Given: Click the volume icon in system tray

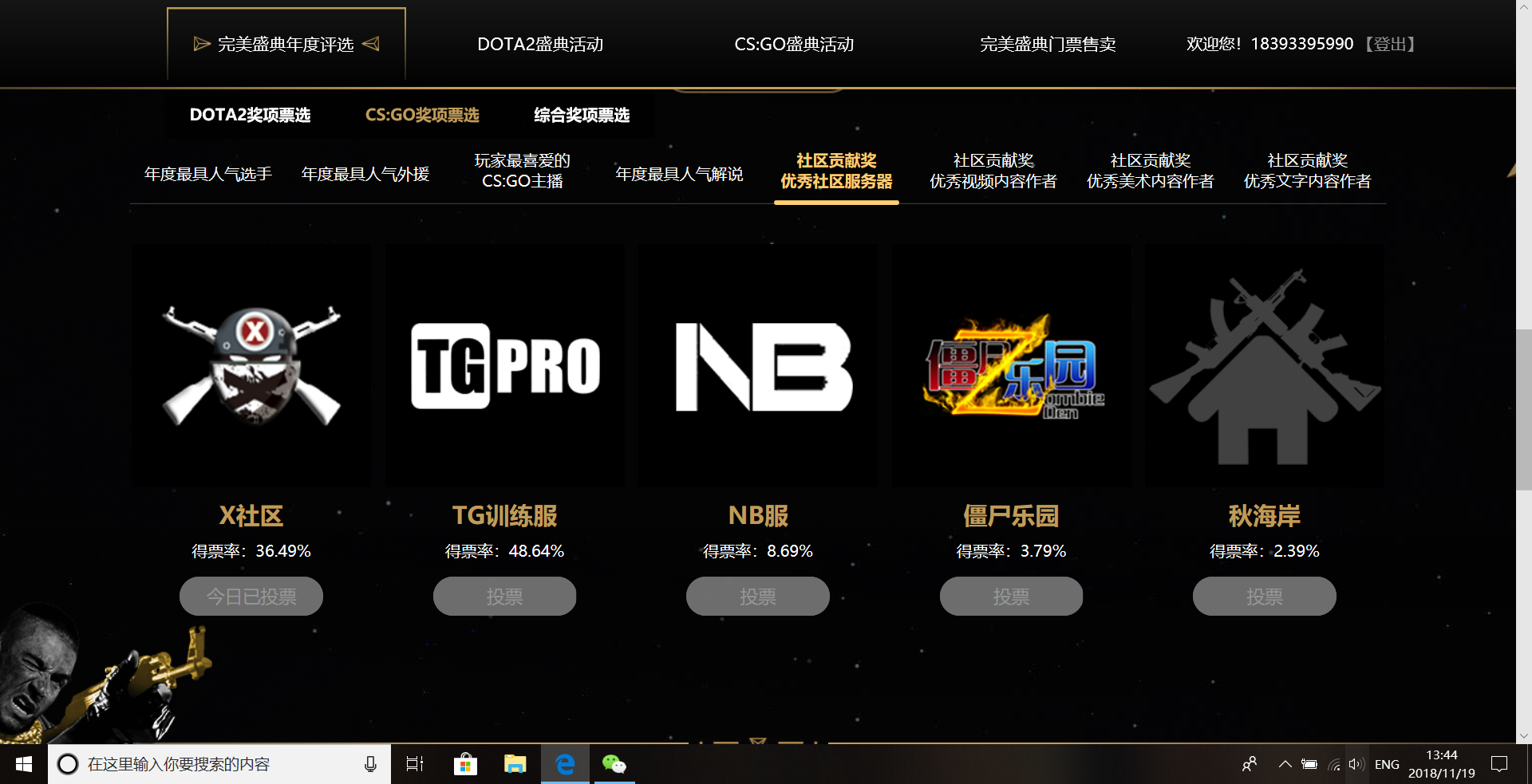Looking at the screenshot, I should (1357, 764).
